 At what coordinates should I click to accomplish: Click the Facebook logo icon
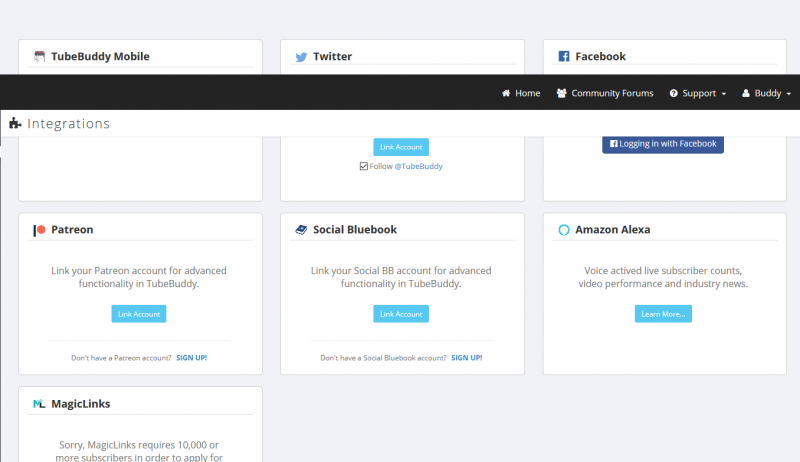pos(564,57)
